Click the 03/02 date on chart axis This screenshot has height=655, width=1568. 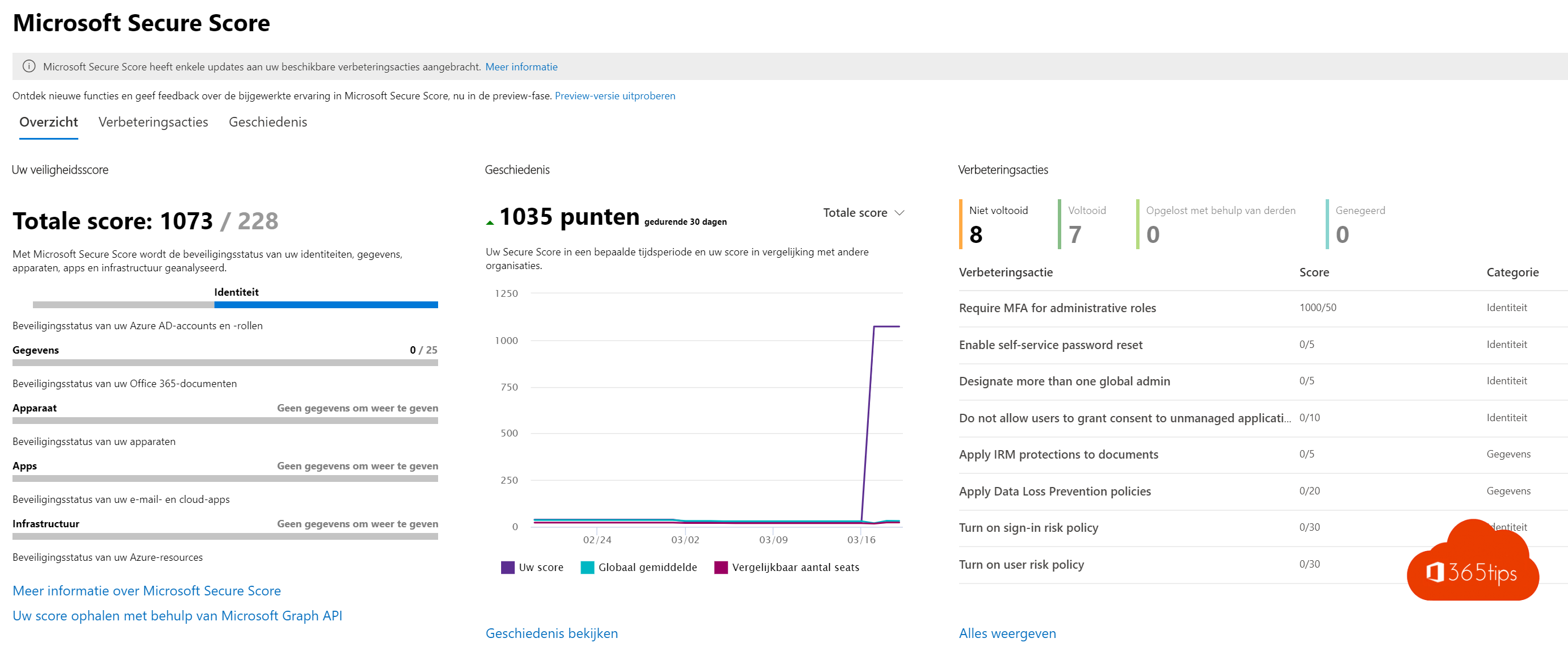685,540
